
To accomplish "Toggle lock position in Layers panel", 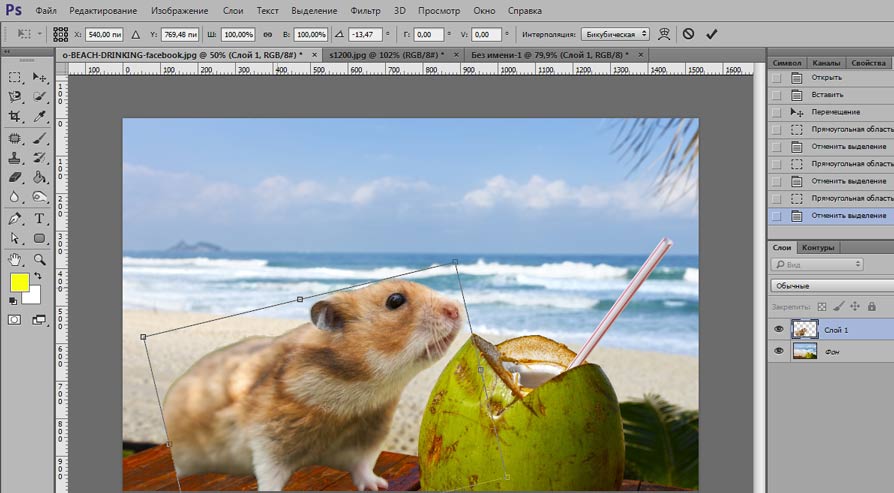I will [x=855, y=307].
